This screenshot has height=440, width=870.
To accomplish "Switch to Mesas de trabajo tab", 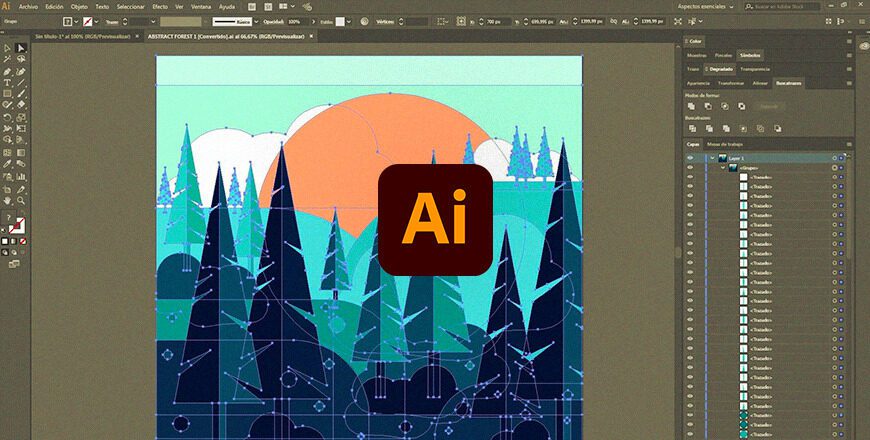I will (x=724, y=144).
